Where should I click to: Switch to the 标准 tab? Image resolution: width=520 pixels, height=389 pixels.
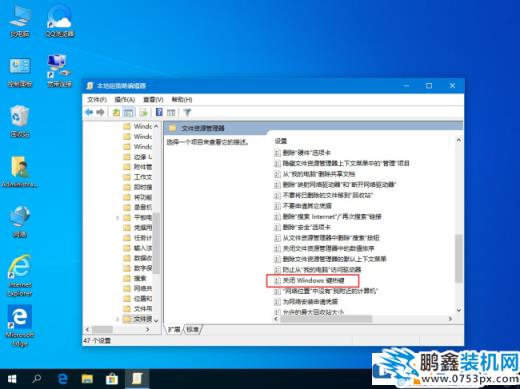coord(192,329)
